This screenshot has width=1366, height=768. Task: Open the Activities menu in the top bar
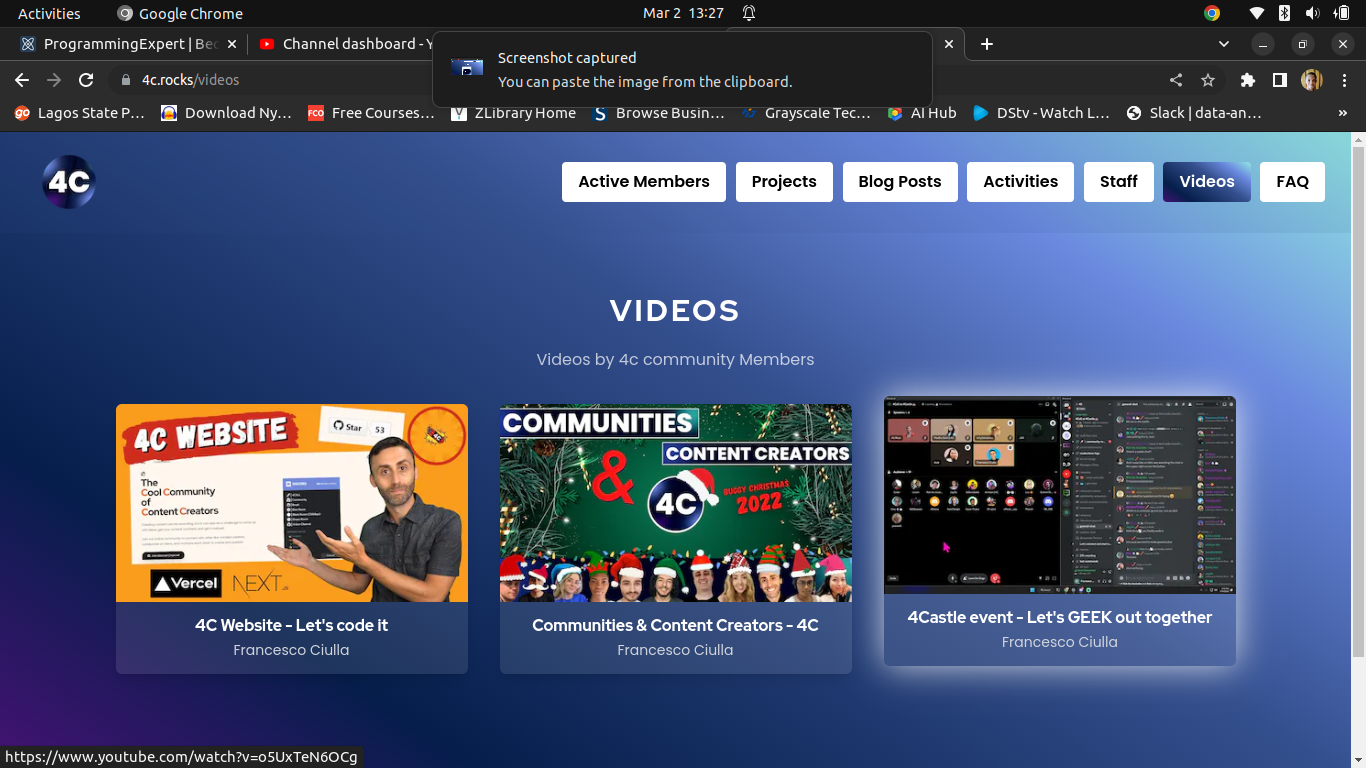[x=49, y=13]
